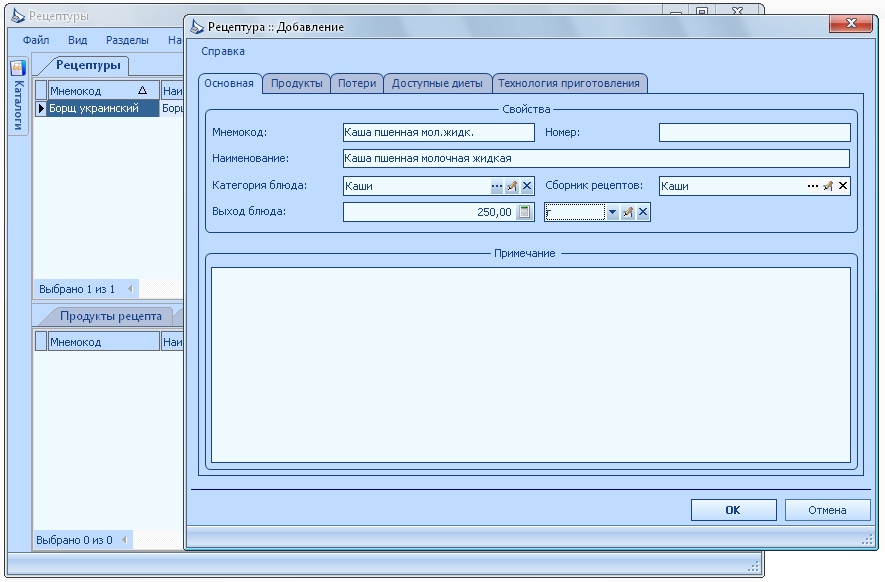Screen dimensions: 885x582
Task: Click the Выбрано 0 из 0 status text
Action: (x=74, y=541)
